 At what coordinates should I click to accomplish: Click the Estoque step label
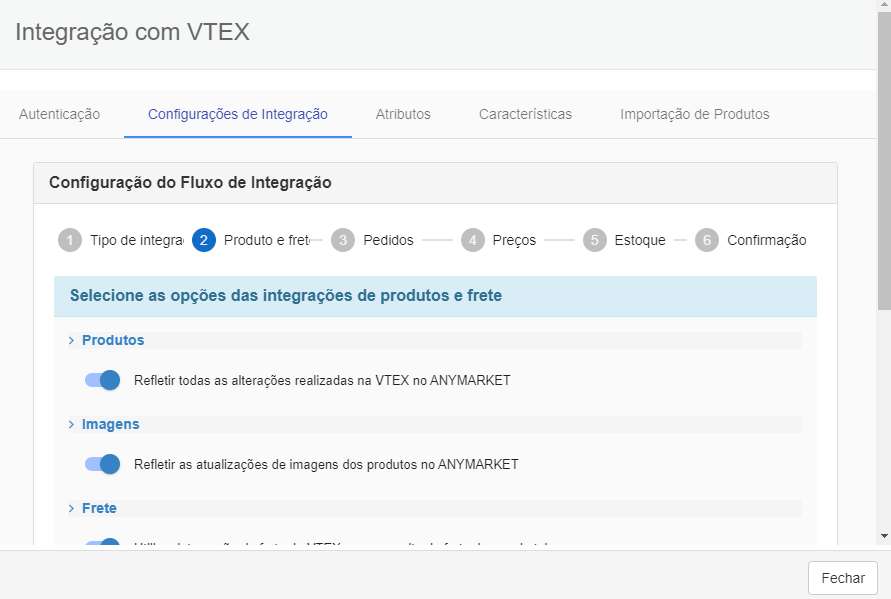click(640, 240)
